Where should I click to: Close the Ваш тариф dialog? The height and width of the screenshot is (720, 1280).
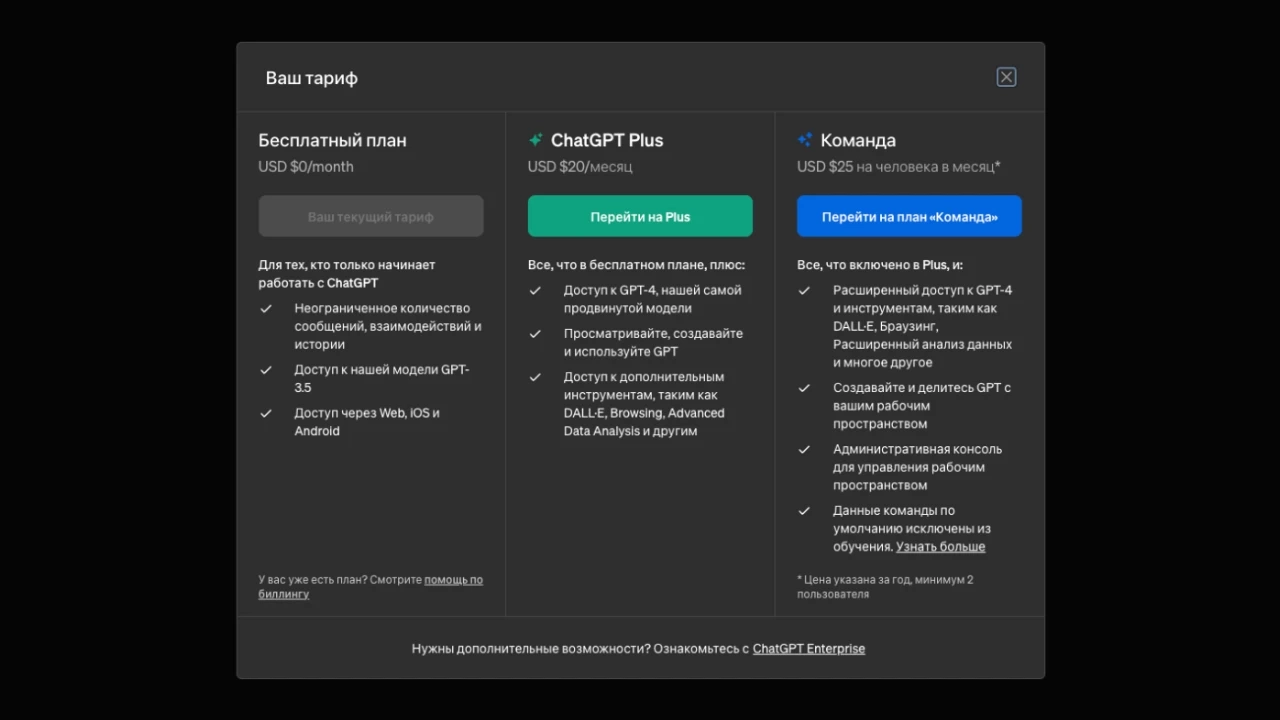click(x=1006, y=77)
